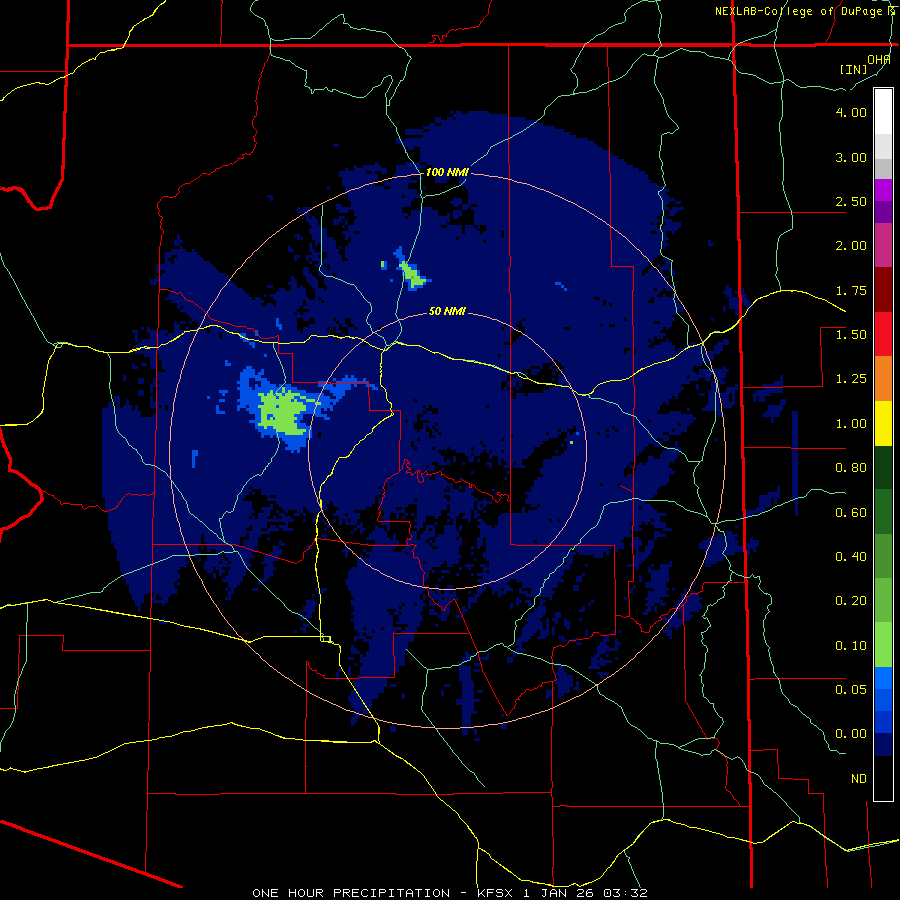
Task: Click the light gray 3.00 legend swatch
Action: pos(883,146)
